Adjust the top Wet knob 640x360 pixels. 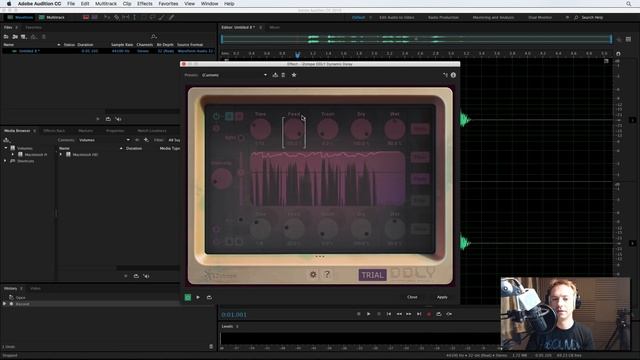395,129
